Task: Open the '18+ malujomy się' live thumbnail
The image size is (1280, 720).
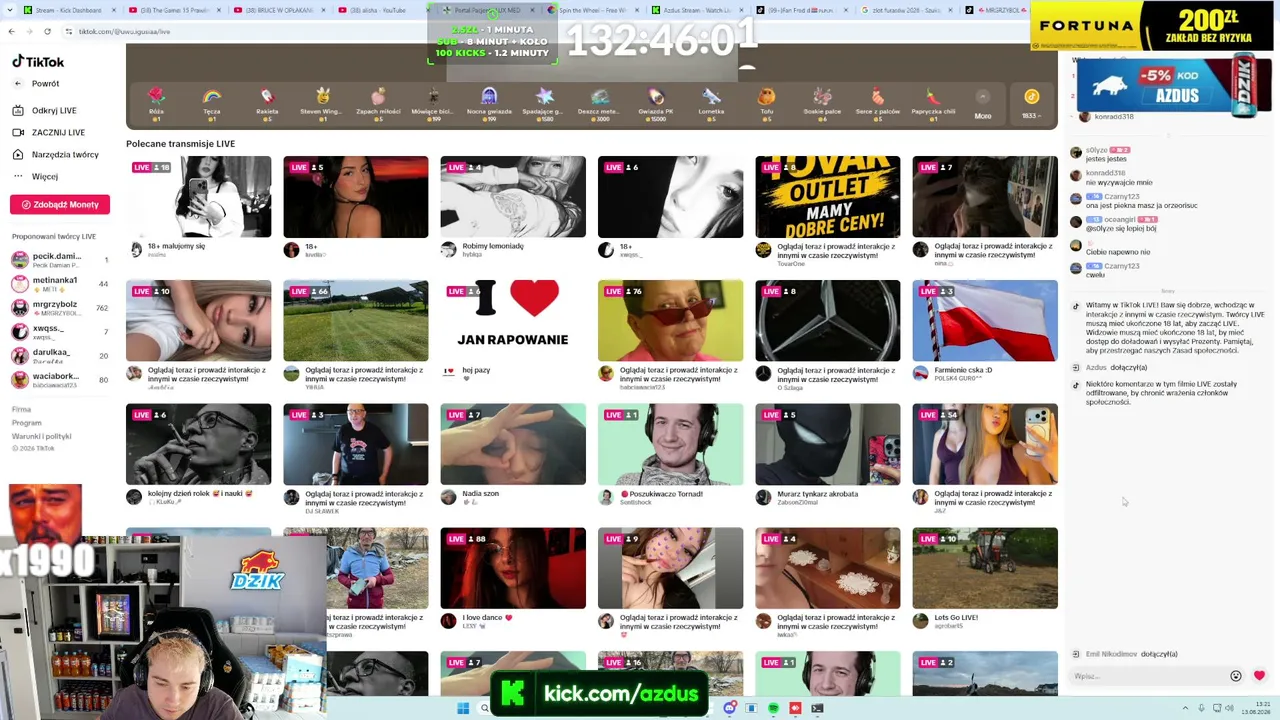Action: (198, 197)
